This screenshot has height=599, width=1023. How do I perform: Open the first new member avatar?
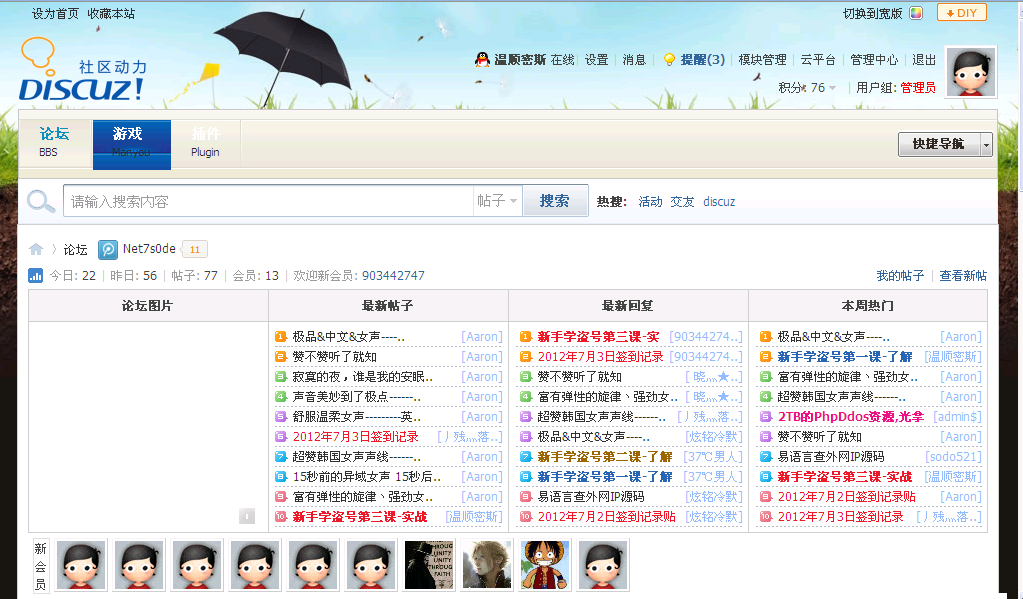coord(81,565)
